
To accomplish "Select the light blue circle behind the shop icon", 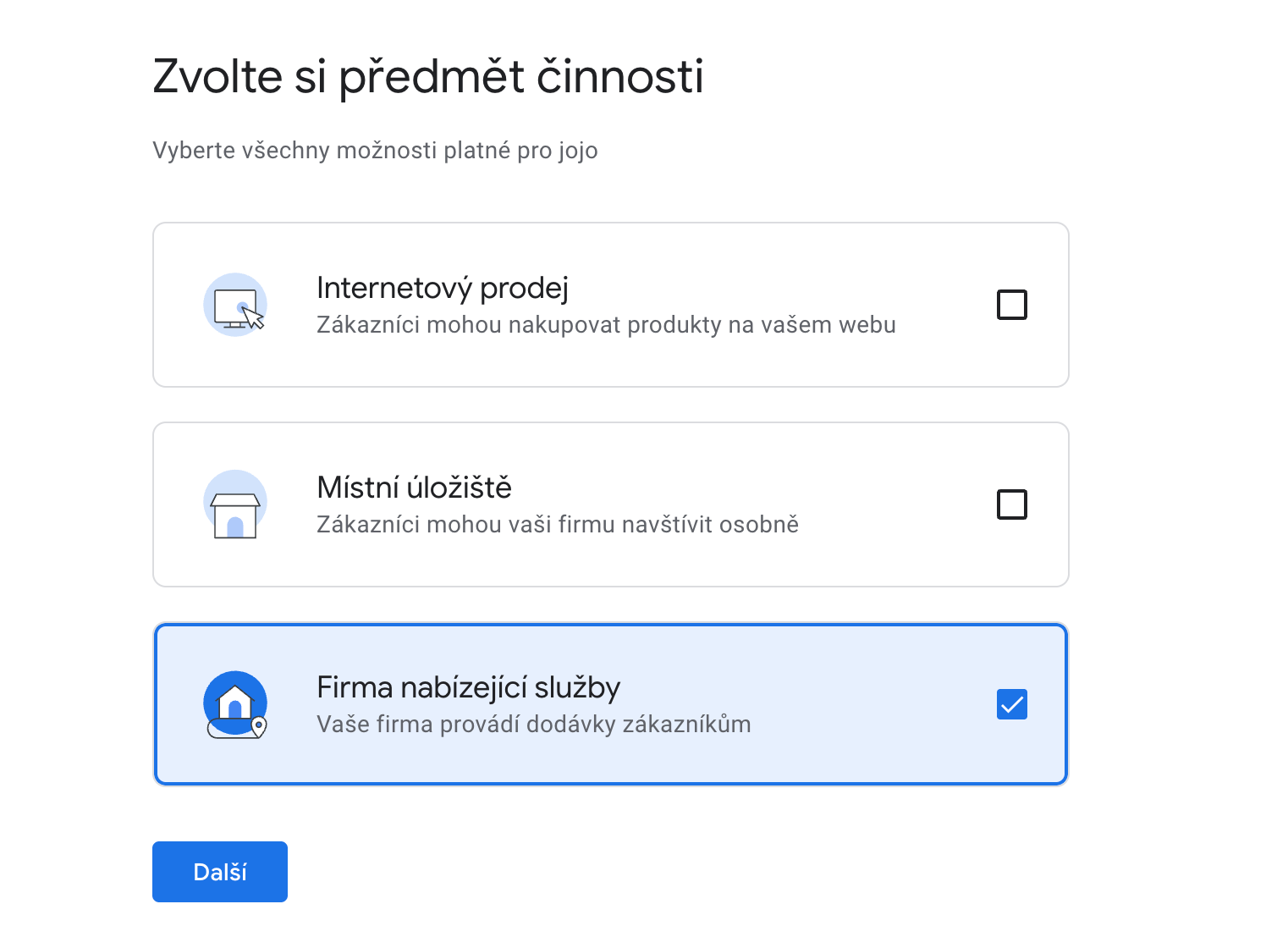I will pyautogui.click(x=234, y=504).
